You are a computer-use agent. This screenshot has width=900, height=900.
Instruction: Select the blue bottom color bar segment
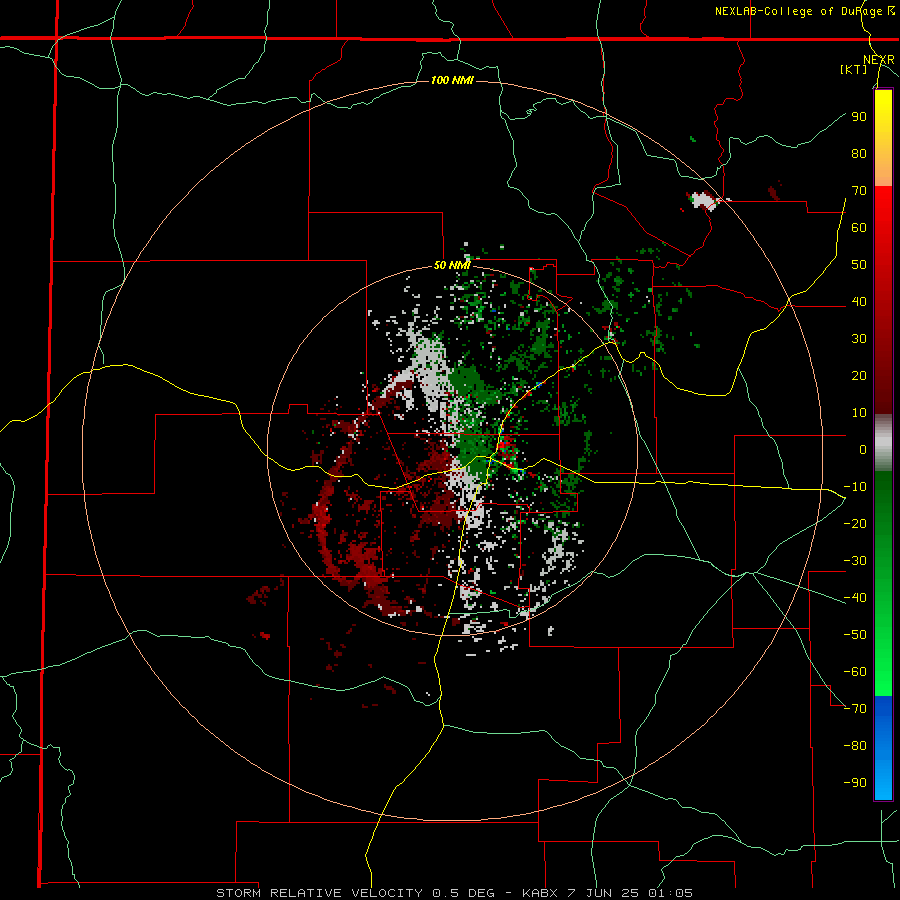pyautogui.click(x=883, y=747)
